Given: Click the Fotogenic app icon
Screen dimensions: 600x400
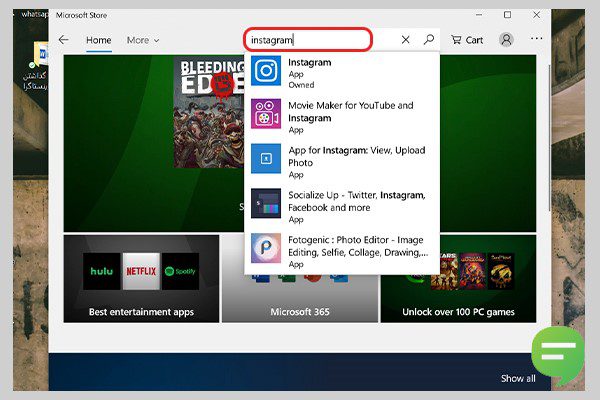Looking at the screenshot, I should point(266,248).
